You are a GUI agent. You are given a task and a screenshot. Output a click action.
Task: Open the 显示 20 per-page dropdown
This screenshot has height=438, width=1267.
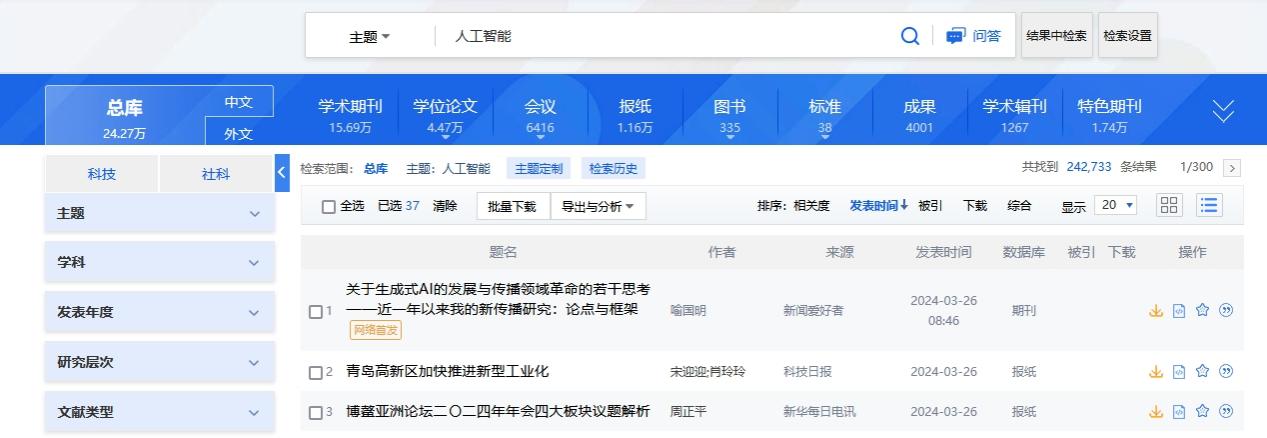click(1116, 205)
